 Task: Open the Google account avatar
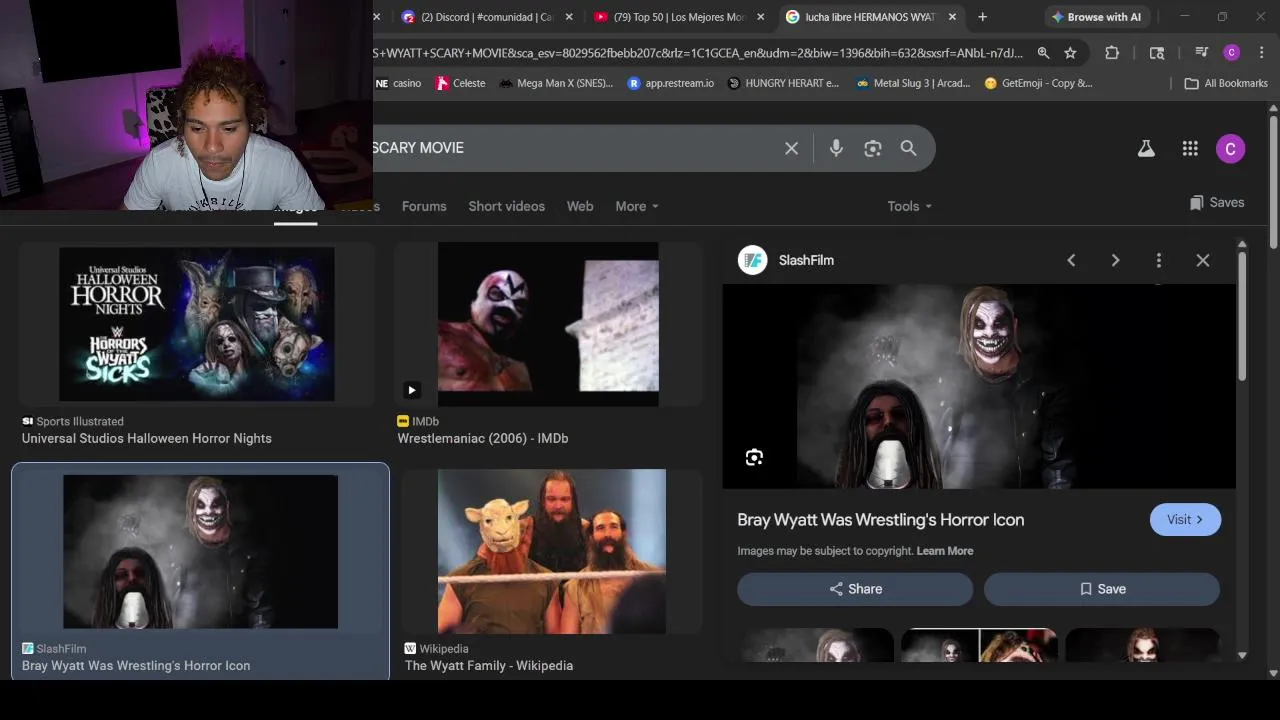(x=1230, y=148)
